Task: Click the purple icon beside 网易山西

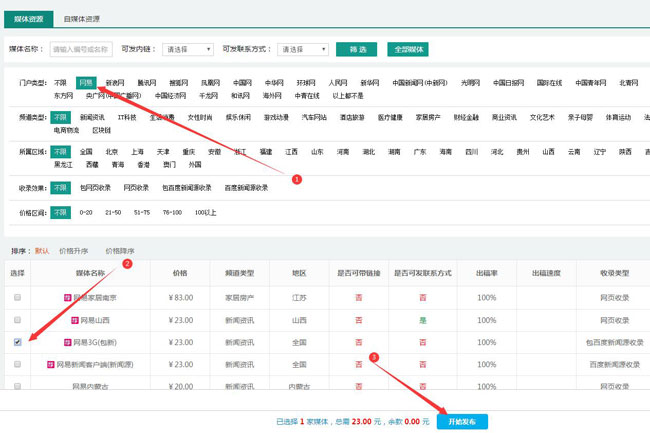Action: pyautogui.click(x=74, y=321)
